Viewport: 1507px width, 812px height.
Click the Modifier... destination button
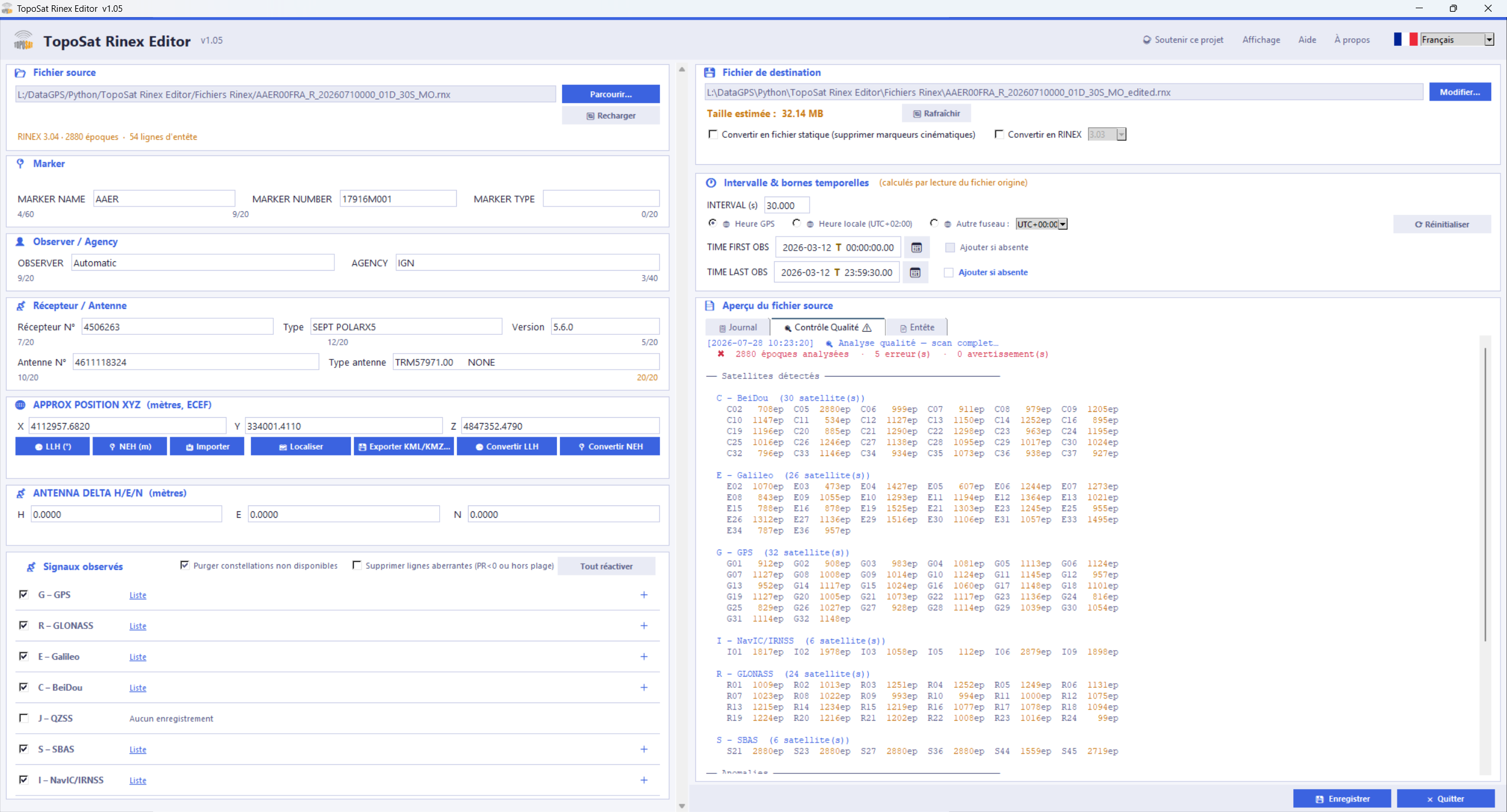[1460, 92]
